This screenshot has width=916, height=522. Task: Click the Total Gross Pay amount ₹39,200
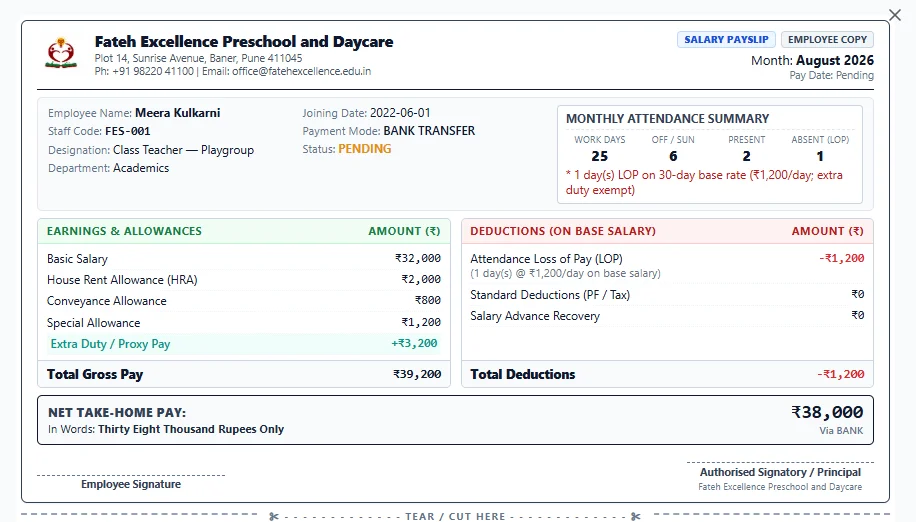[x=417, y=374]
